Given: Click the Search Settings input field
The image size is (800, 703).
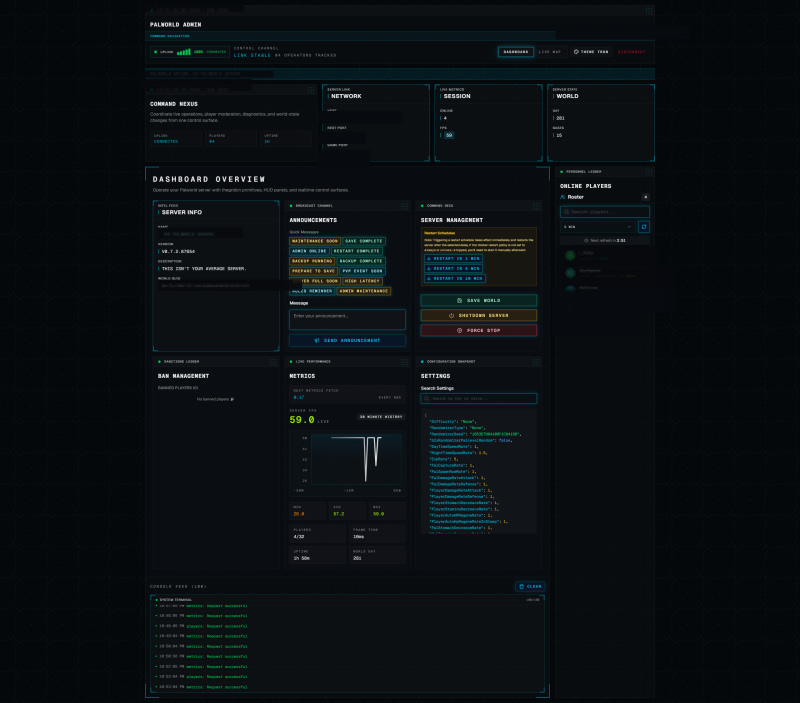Looking at the screenshot, I should coord(479,398).
